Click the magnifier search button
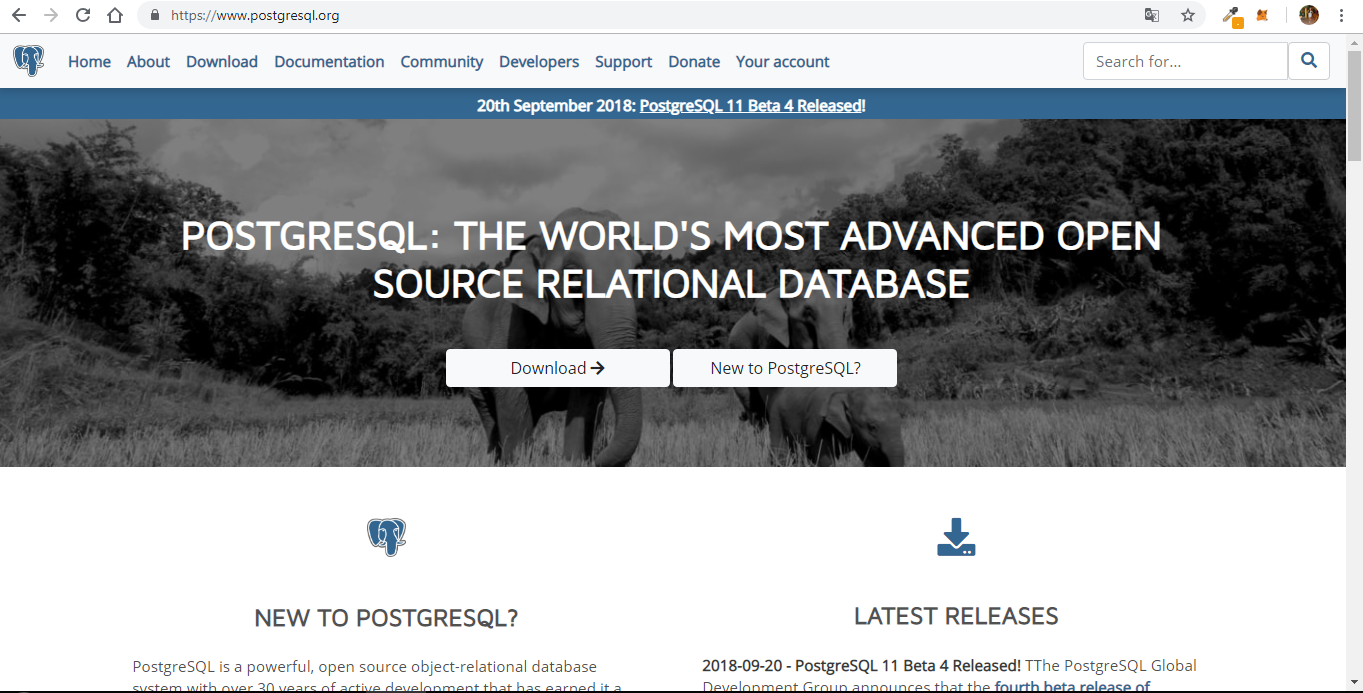The image size is (1363, 693). (1309, 61)
